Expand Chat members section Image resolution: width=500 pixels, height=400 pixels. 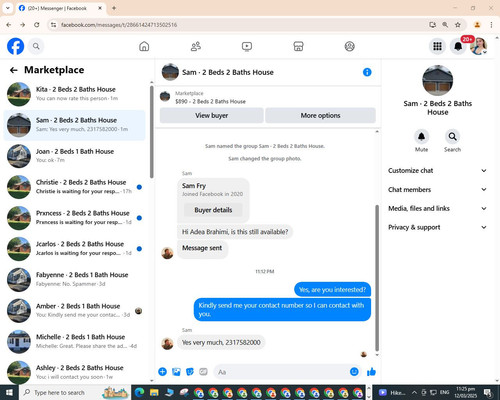pyautogui.click(x=437, y=190)
